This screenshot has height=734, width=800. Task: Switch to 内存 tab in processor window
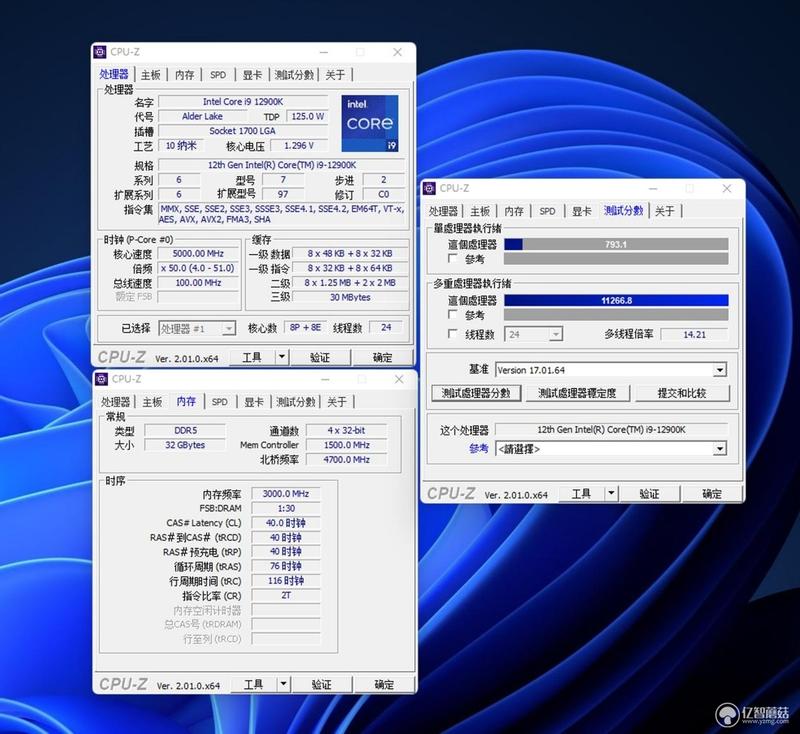185,75
